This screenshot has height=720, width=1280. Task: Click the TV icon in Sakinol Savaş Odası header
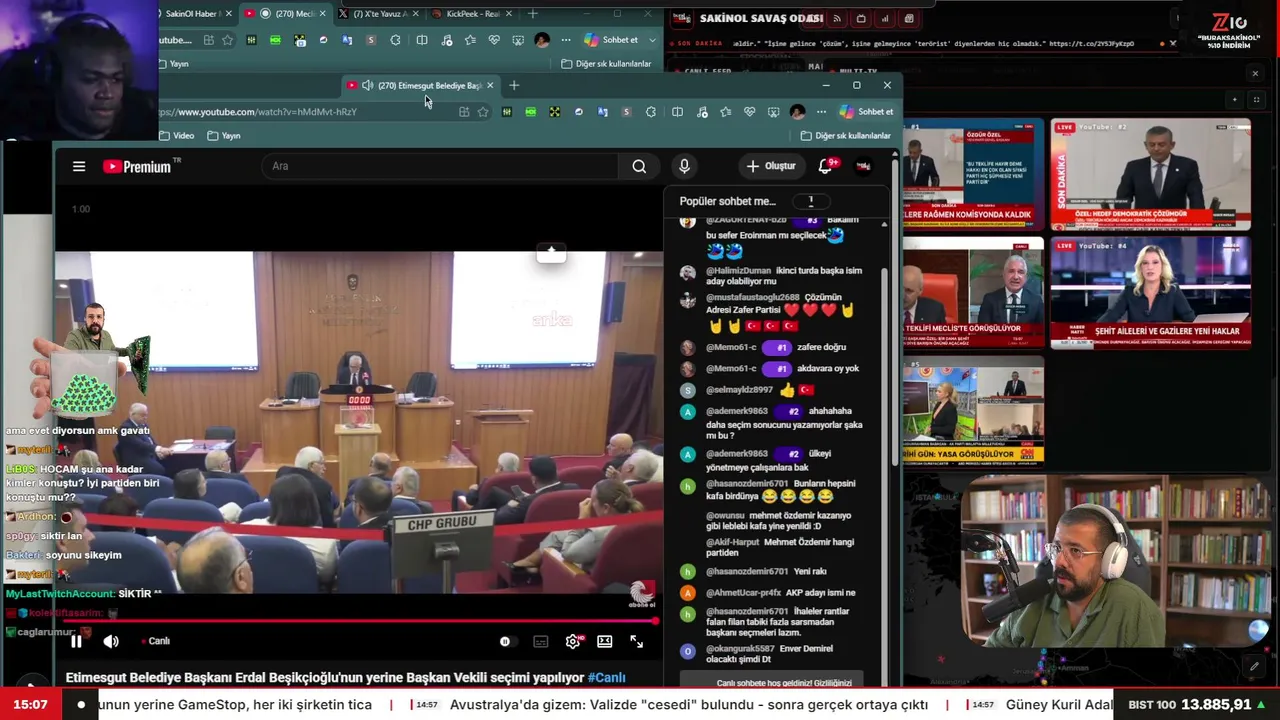tap(862, 19)
